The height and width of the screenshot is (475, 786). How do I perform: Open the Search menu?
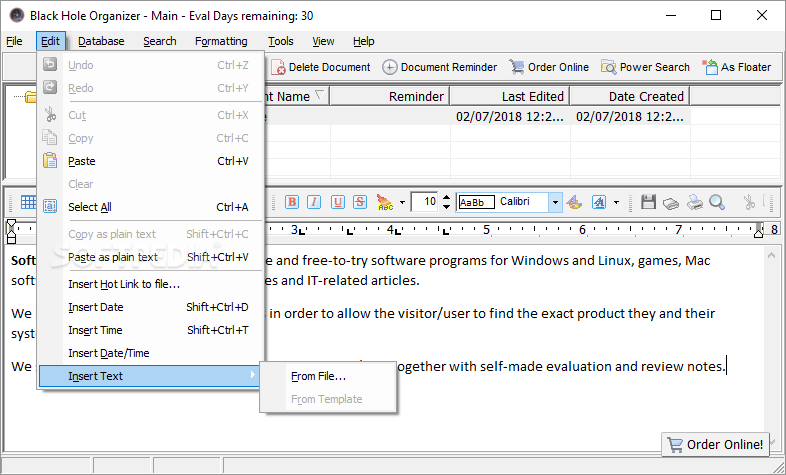[159, 41]
